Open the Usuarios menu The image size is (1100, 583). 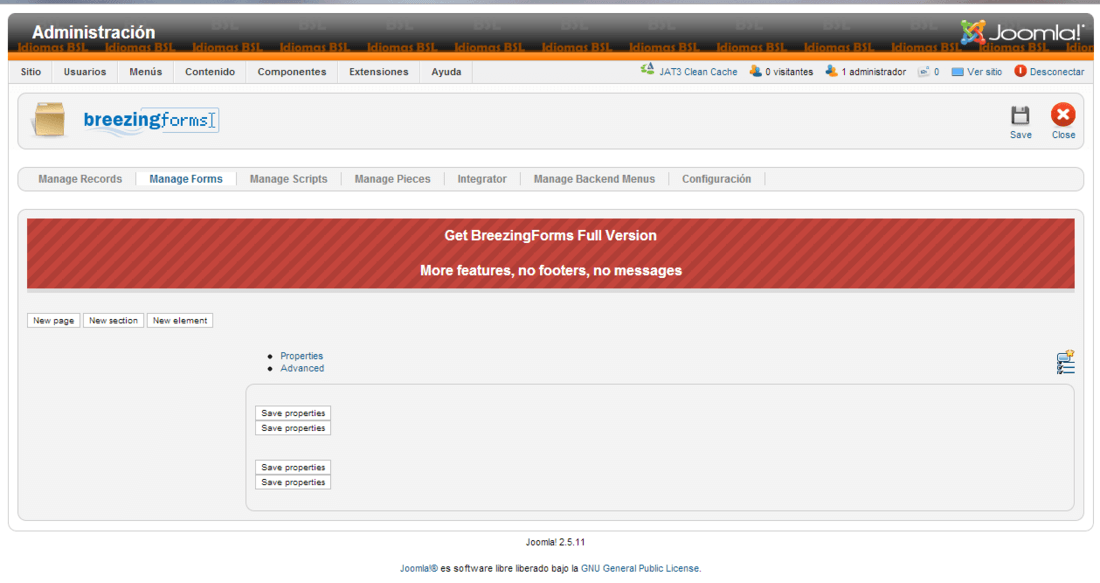coord(85,72)
